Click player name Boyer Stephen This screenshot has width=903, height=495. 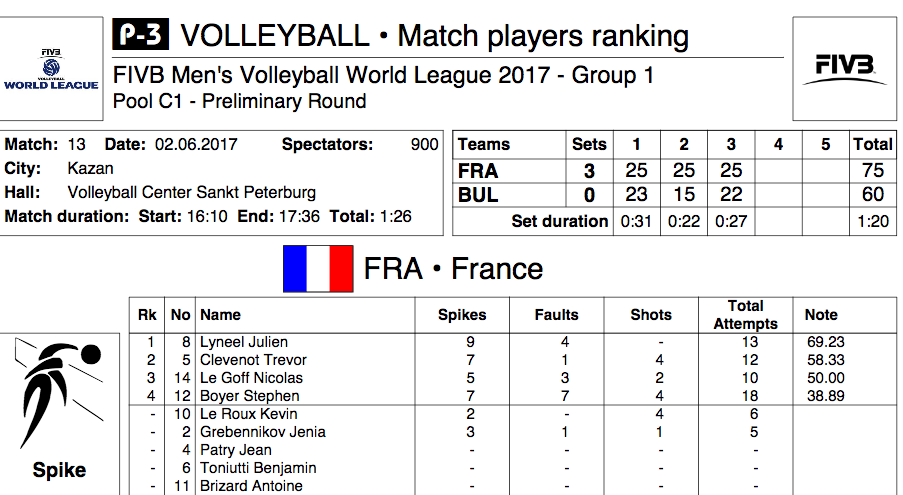click(x=249, y=396)
